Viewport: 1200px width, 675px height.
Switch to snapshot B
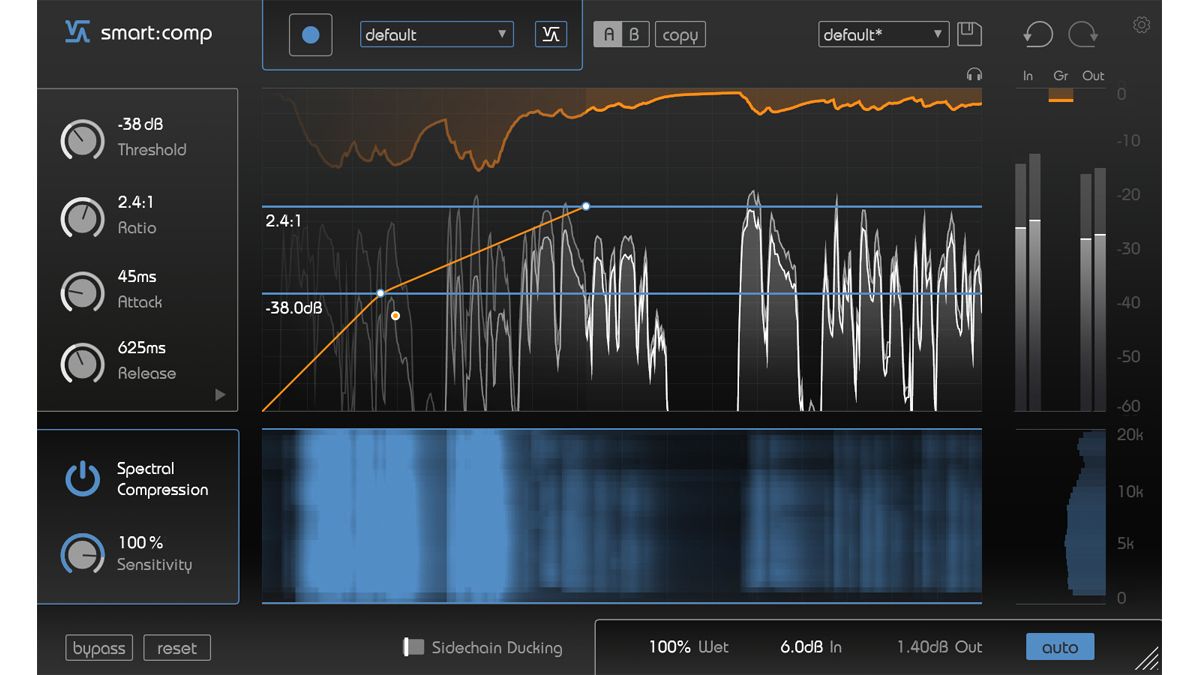click(634, 33)
